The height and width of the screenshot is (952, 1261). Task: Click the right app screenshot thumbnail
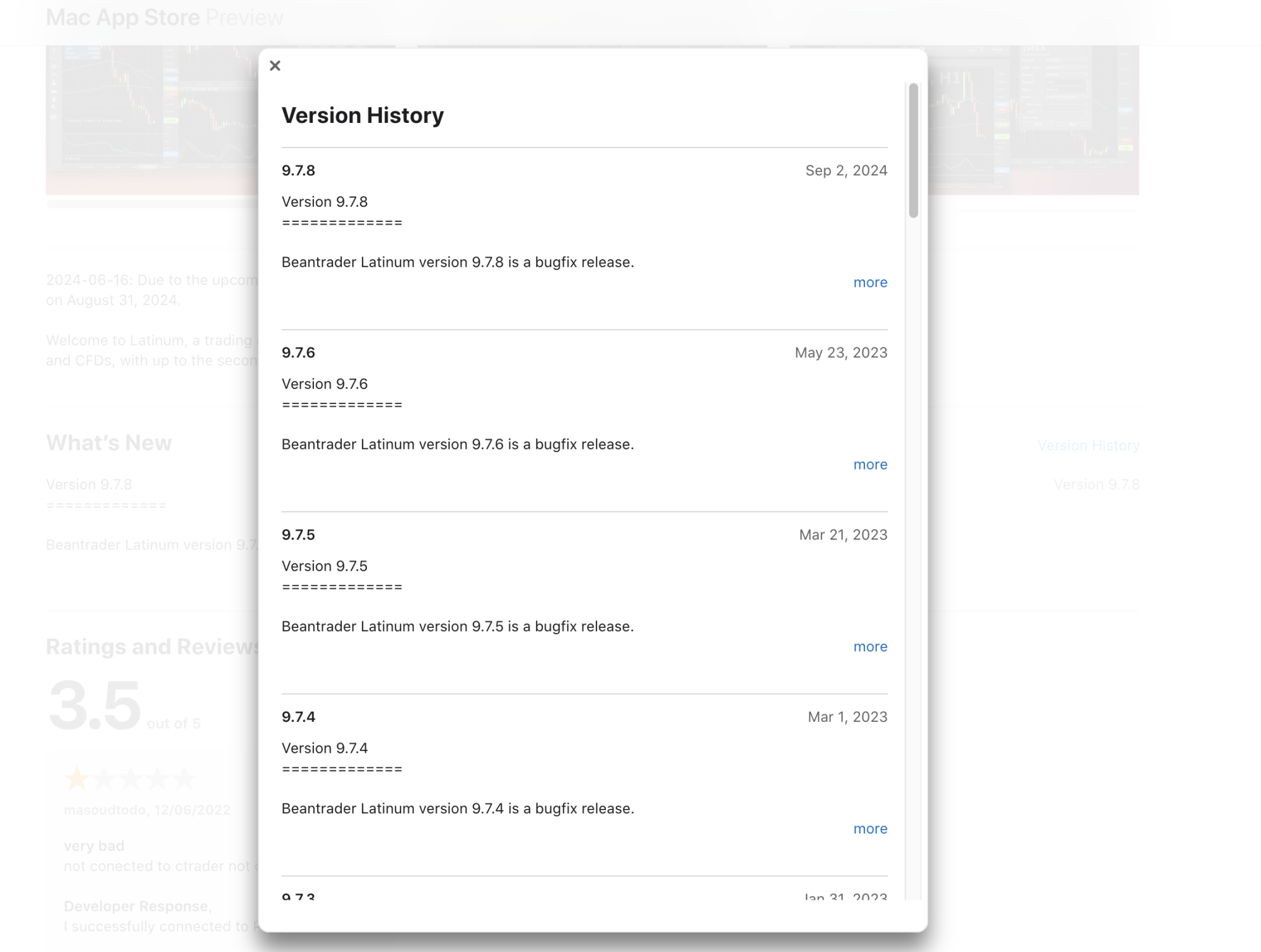point(1034,120)
